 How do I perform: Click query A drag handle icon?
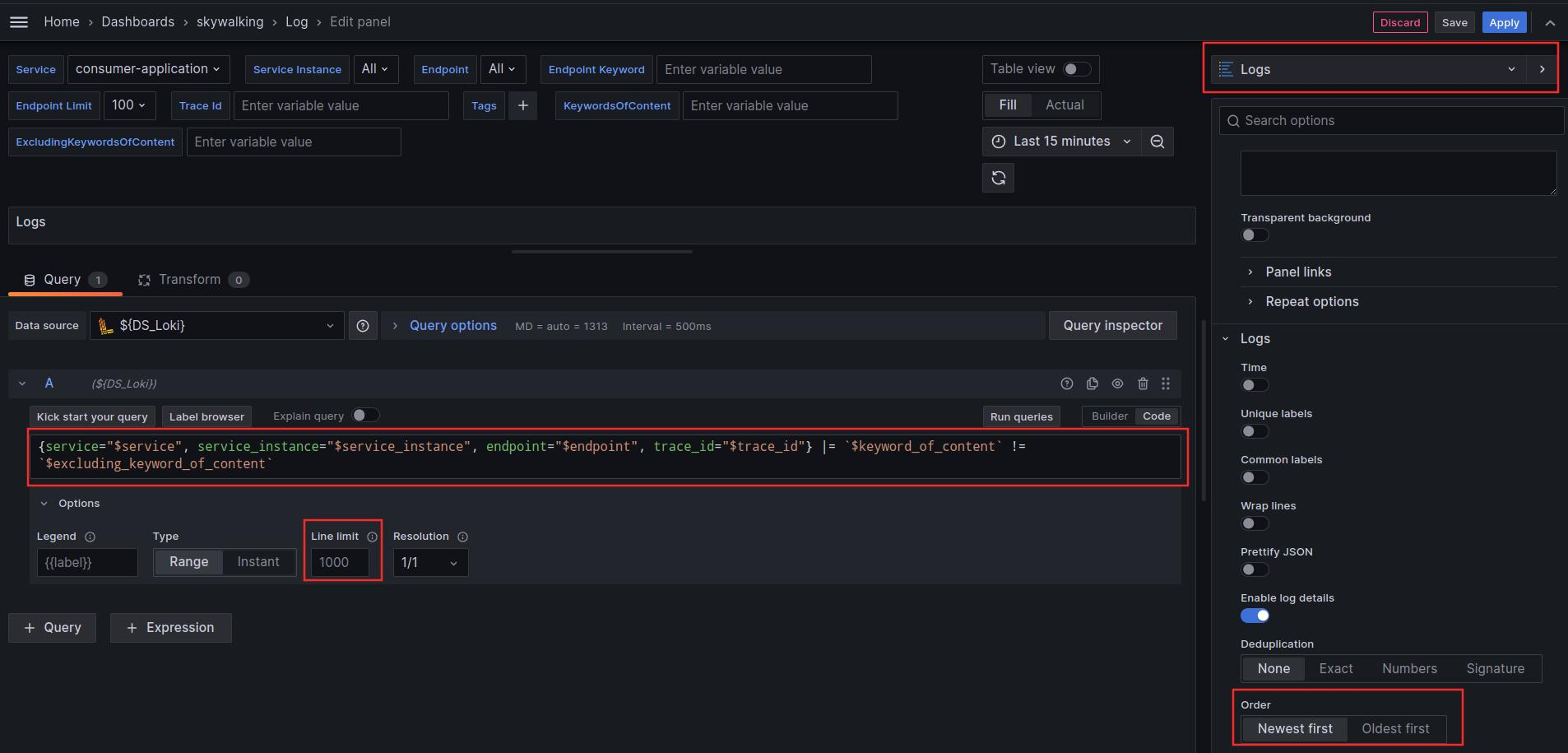pos(1166,383)
